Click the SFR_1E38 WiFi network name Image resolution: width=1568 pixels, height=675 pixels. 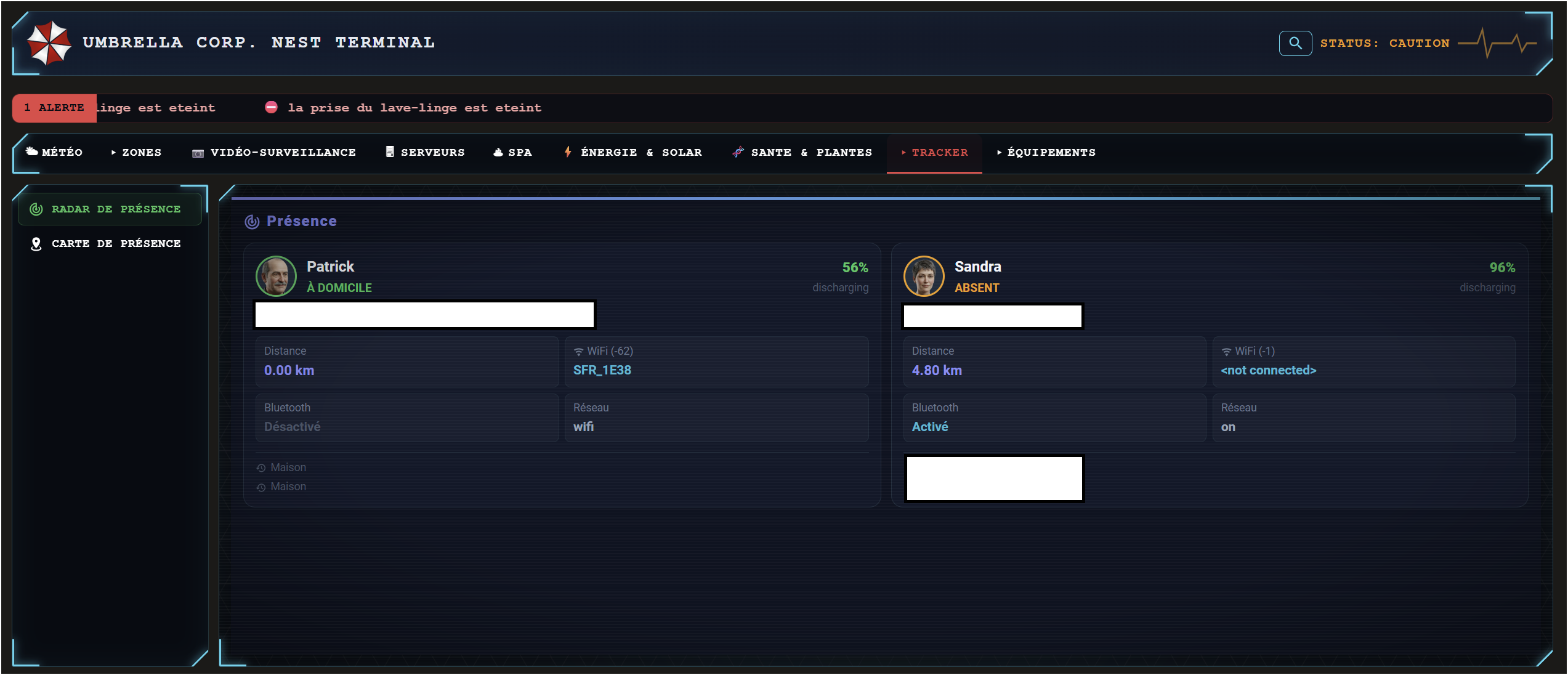602,370
